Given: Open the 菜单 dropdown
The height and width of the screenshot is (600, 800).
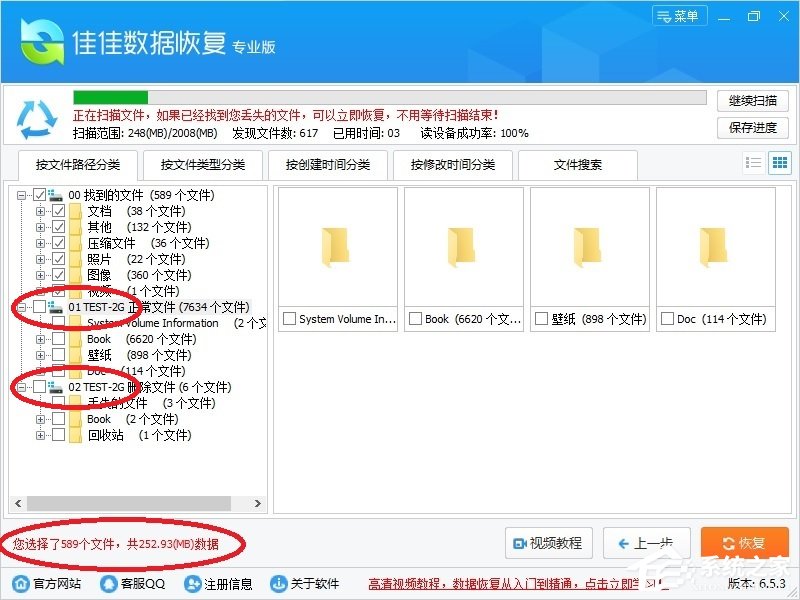Looking at the screenshot, I should coord(678,15).
